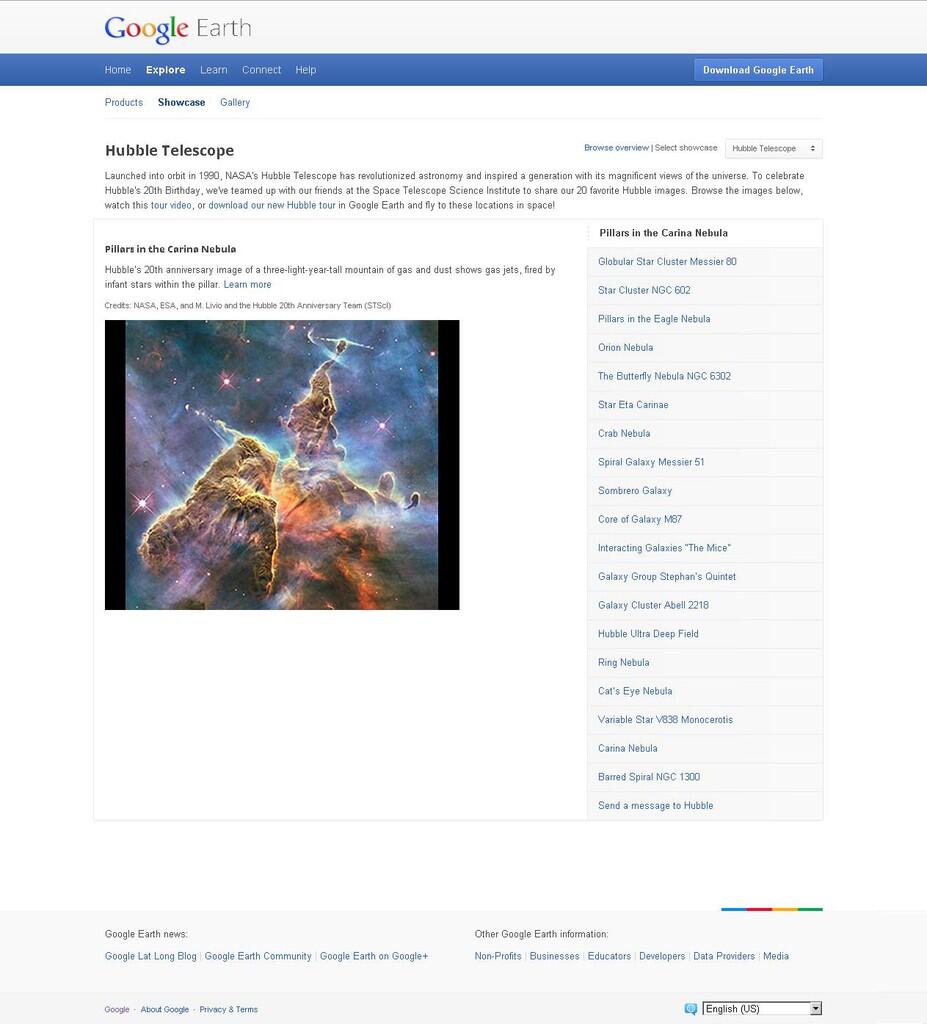
Task: Select Pillars in the Eagle Nebula
Action: click(705, 319)
